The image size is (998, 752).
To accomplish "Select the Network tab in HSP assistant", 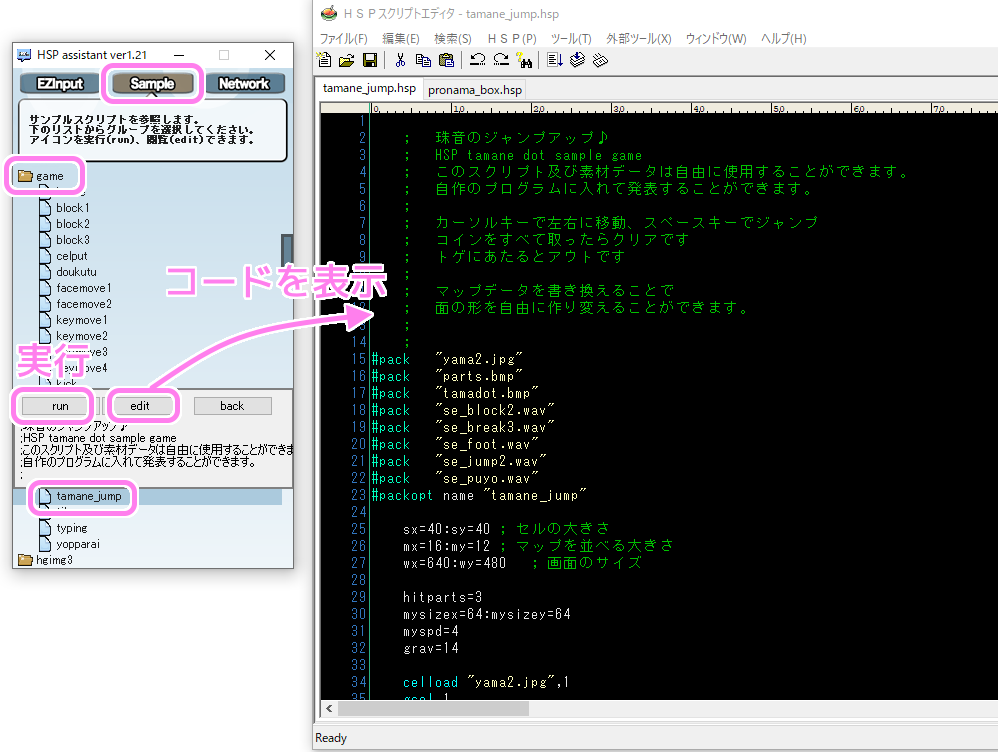I will click(x=246, y=83).
